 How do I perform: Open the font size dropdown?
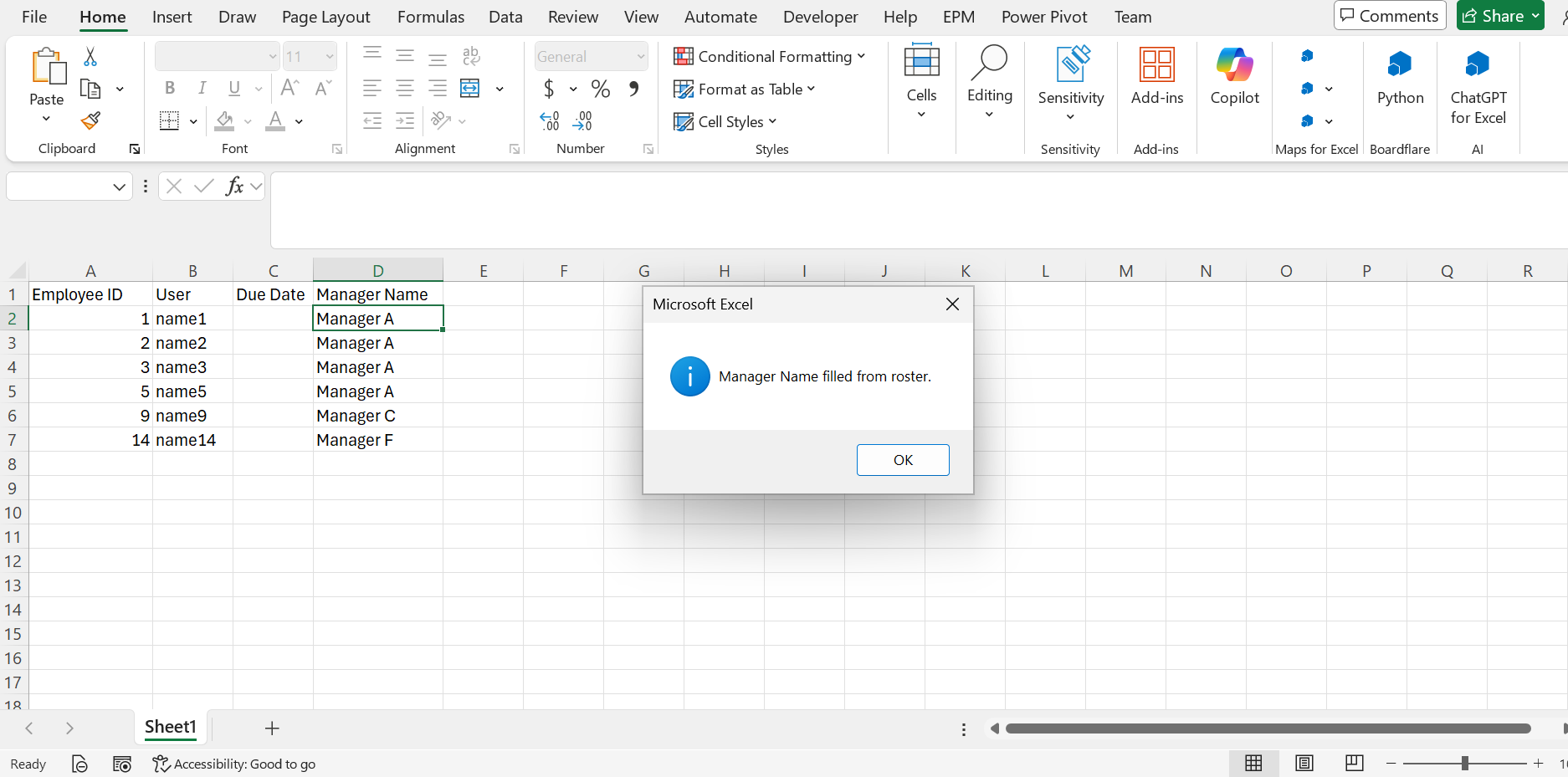tap(330, 57)
